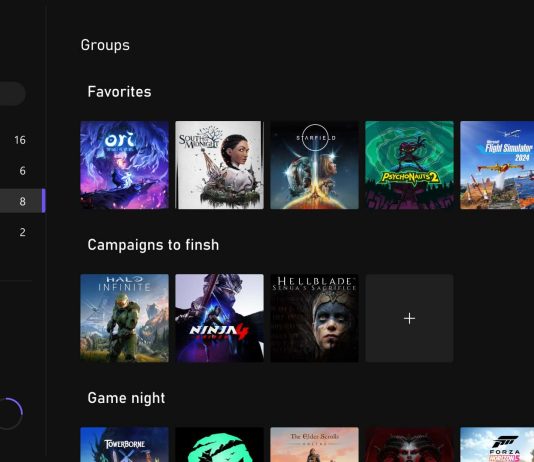Click the Groups section title

(105, 45)
